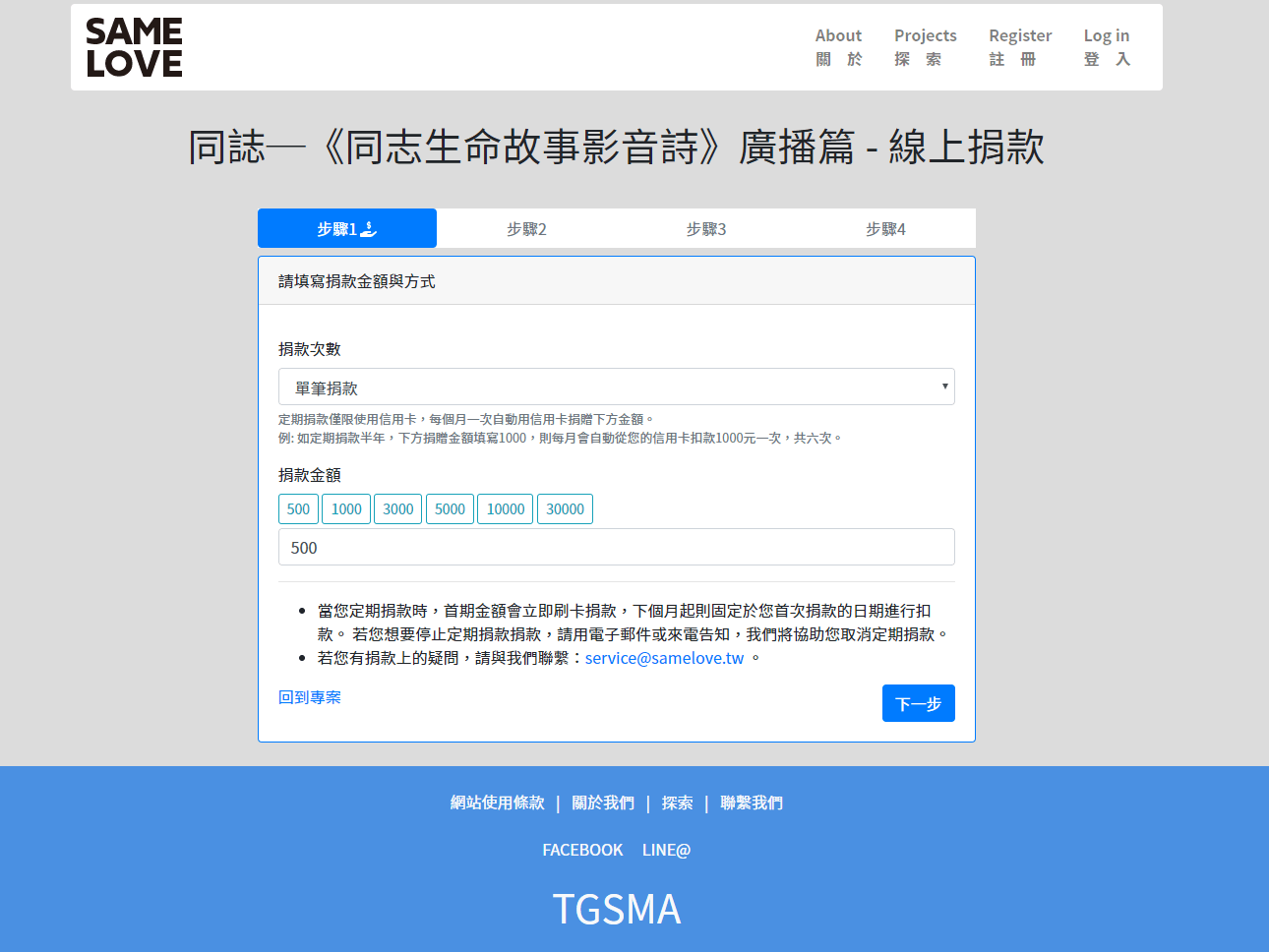
Task: Click the 下一步 next step button
Action: [x=918, y=702]
